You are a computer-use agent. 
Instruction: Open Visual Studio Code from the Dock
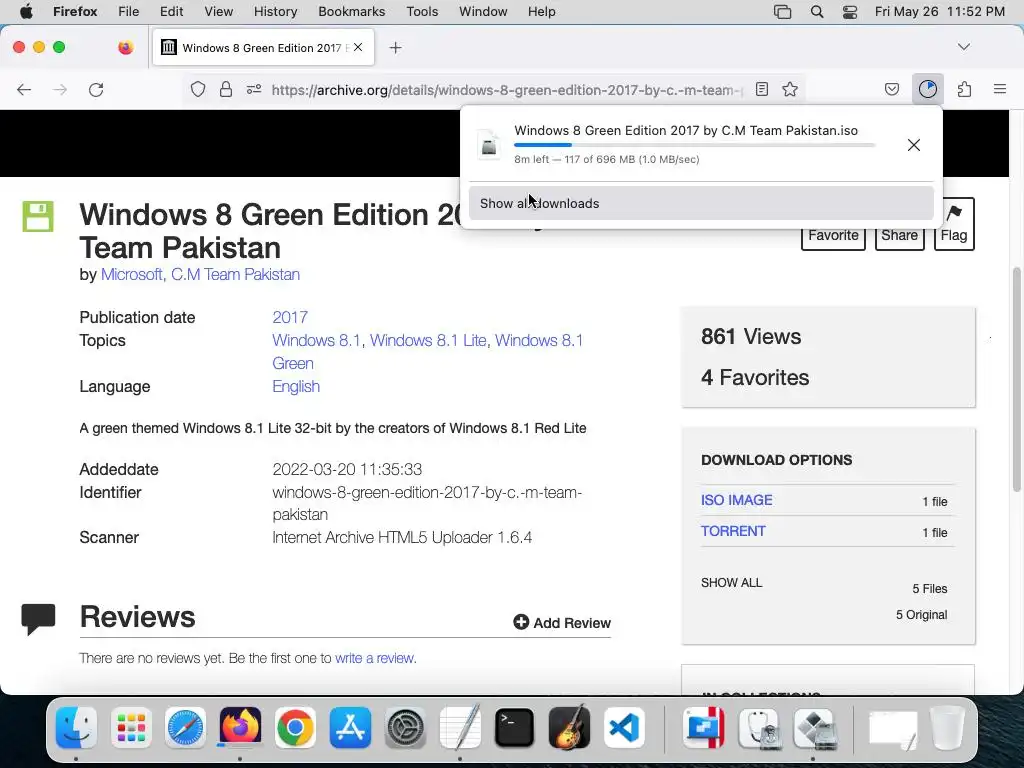click(624, 728)
